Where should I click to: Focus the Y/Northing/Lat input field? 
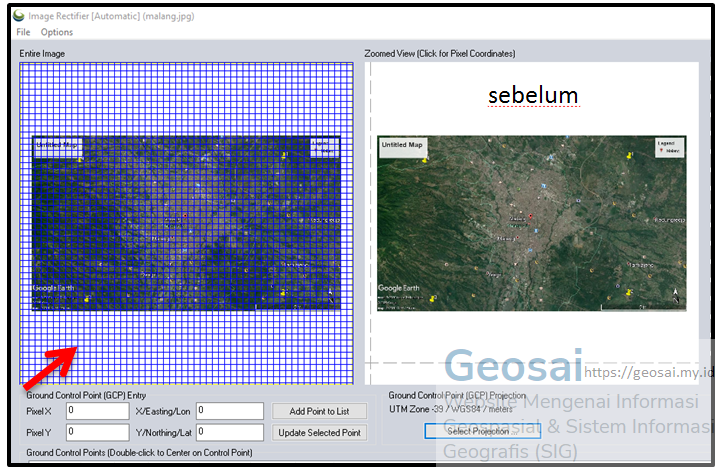pos(230,433)
